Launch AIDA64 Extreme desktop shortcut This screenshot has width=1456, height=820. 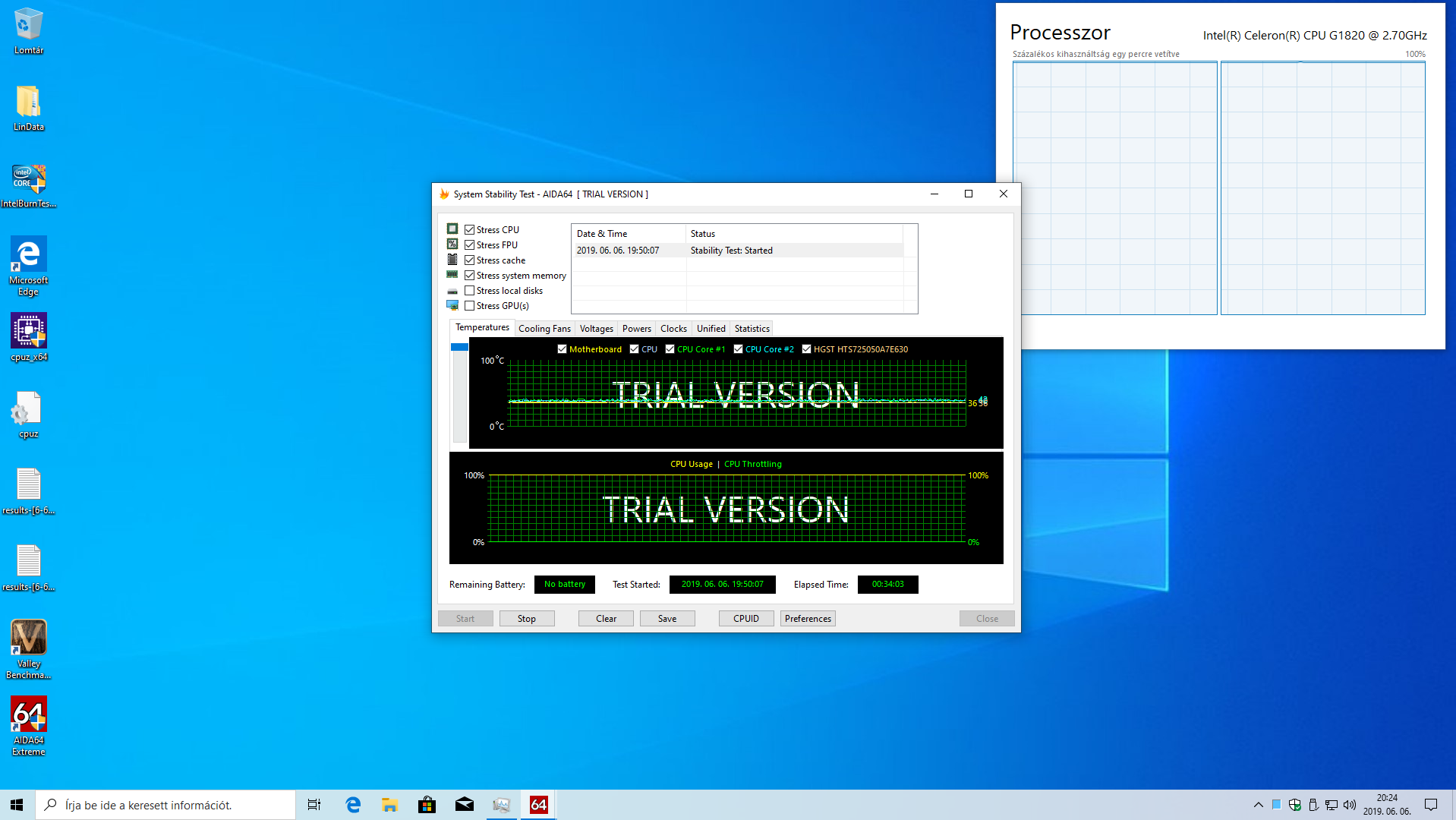coord(29,726)
